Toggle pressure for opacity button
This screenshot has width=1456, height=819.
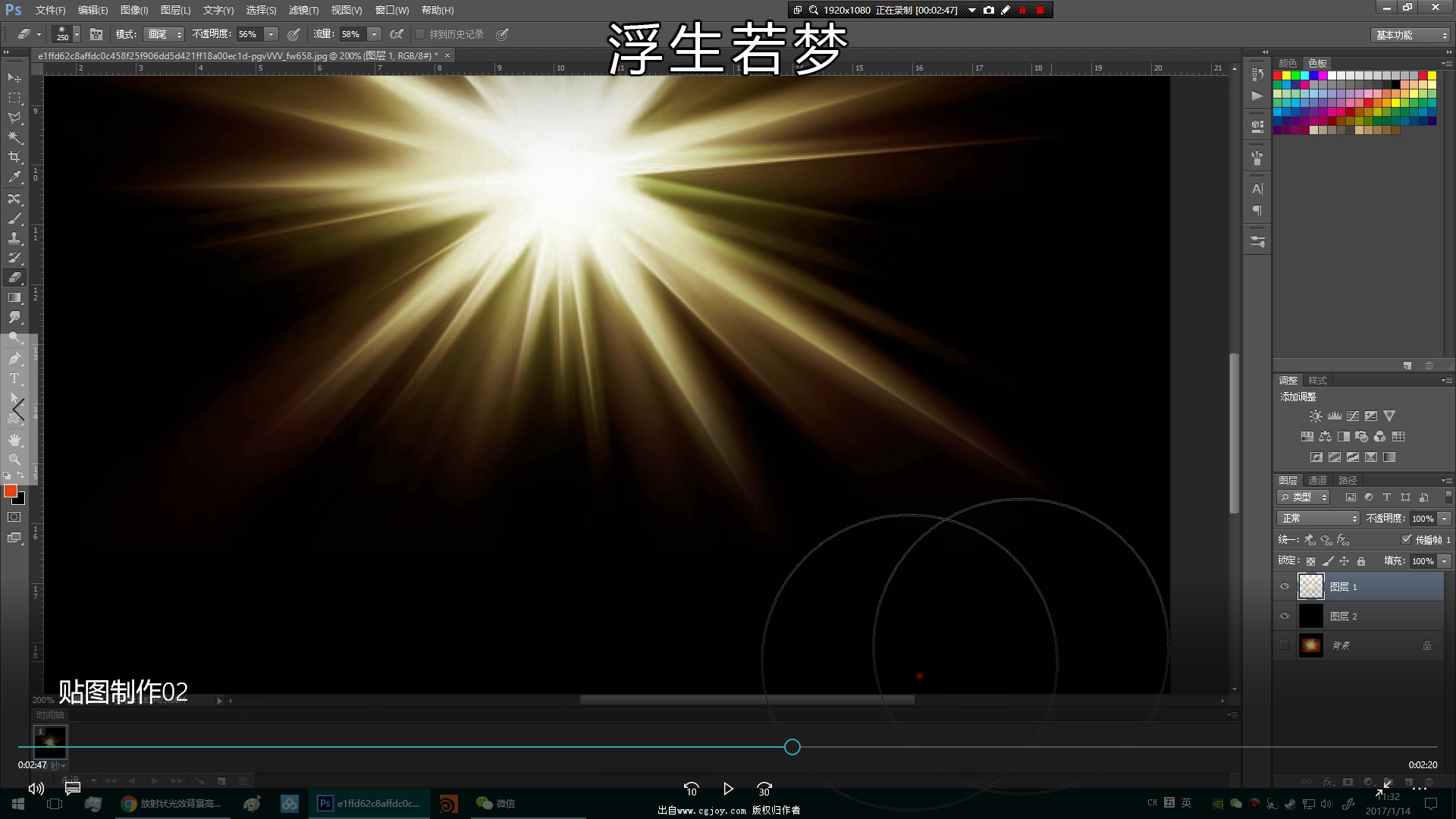293,34
